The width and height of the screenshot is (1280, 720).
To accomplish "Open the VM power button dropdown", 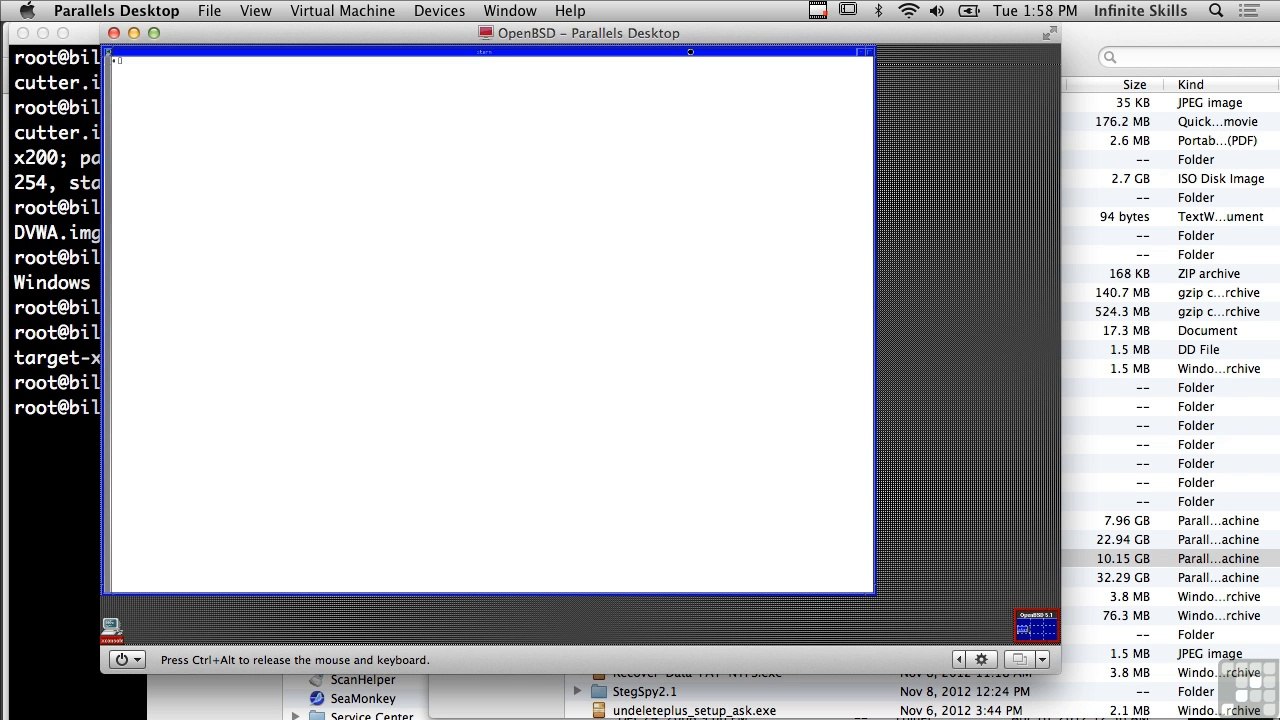I will click(127, 659).
